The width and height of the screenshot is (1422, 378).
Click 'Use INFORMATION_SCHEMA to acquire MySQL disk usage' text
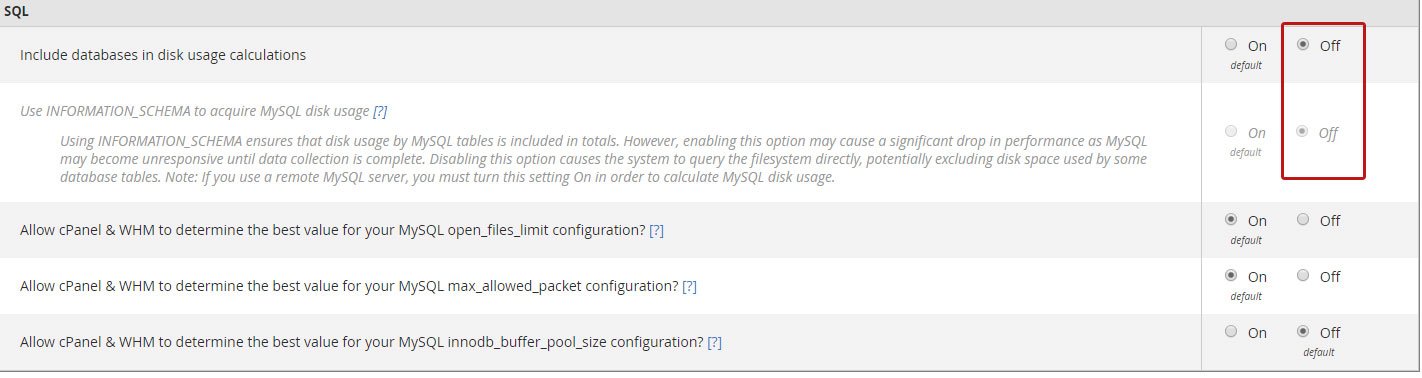coord(194,111)
